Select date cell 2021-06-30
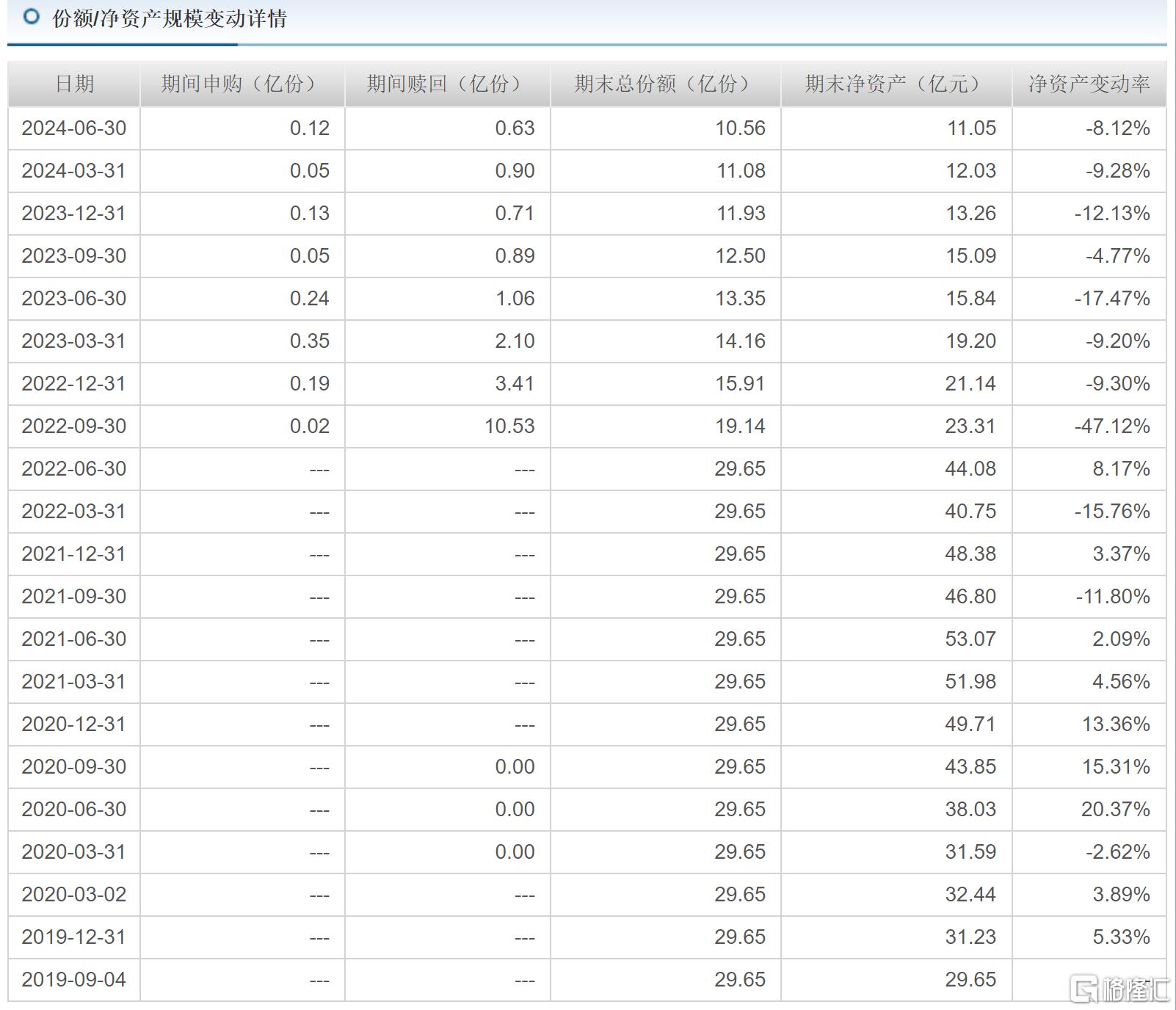This screenshot has height=1010, width=1176. pos(74,639)
